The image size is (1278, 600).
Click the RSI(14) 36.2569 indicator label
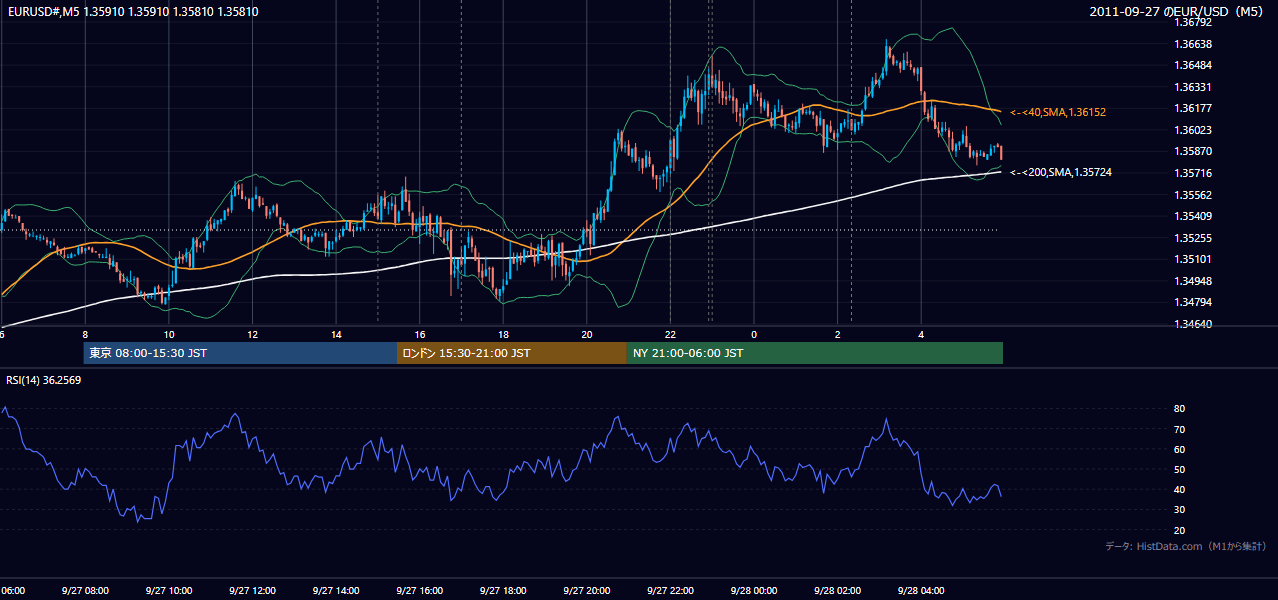(44, 380)
